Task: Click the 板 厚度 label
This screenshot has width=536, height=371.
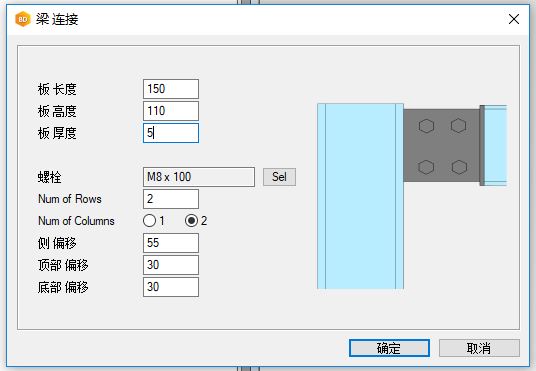Action: pyautogui.click(x=57, y=133)
